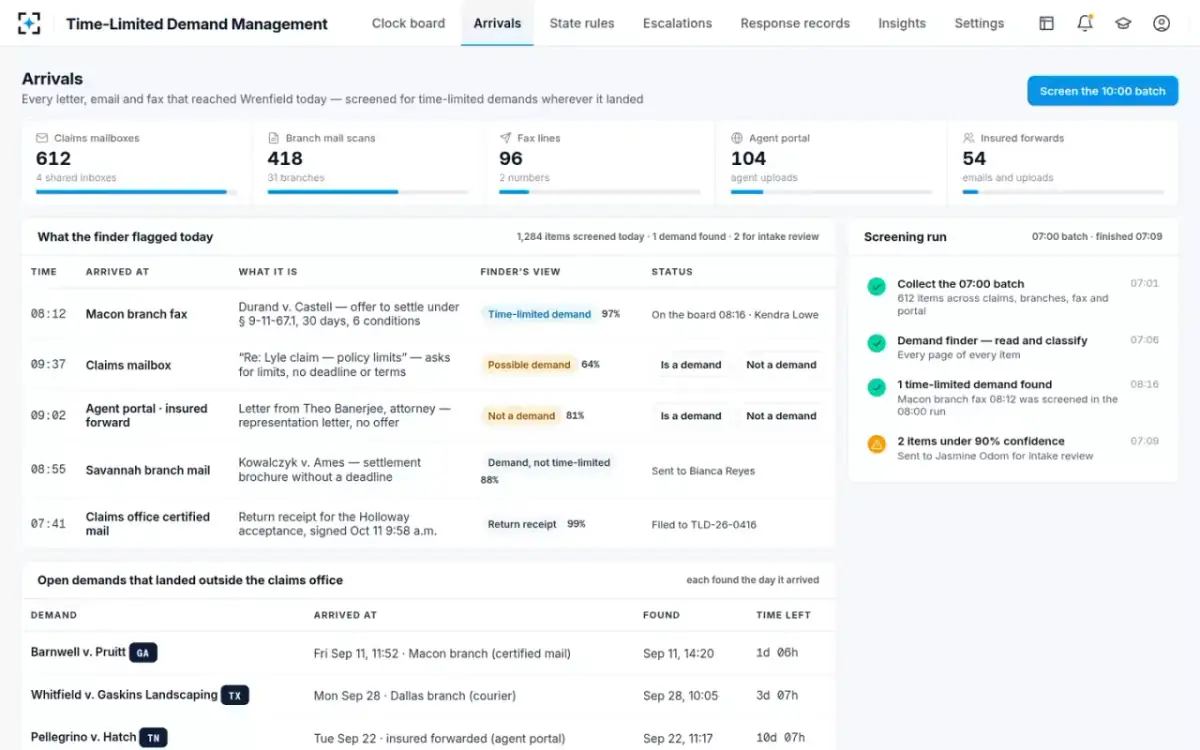Open the graduation cap training icon

pyautogui.click(x=1123, y=23)
